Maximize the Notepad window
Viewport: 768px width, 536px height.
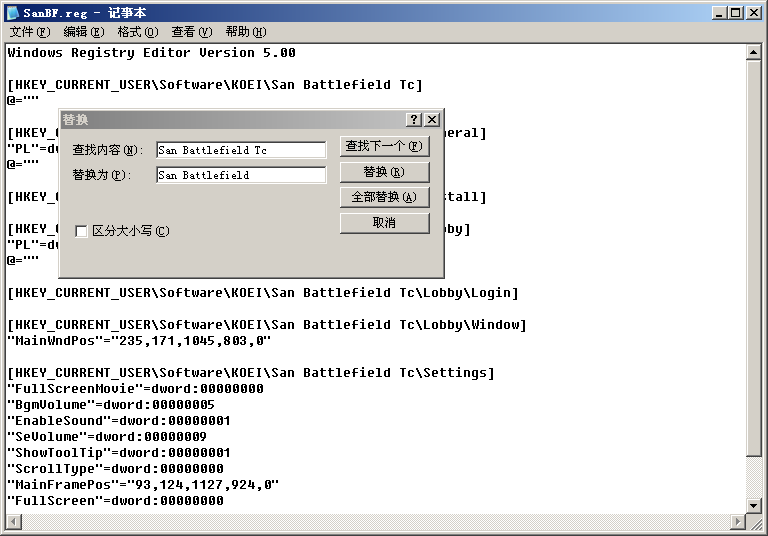736,13
